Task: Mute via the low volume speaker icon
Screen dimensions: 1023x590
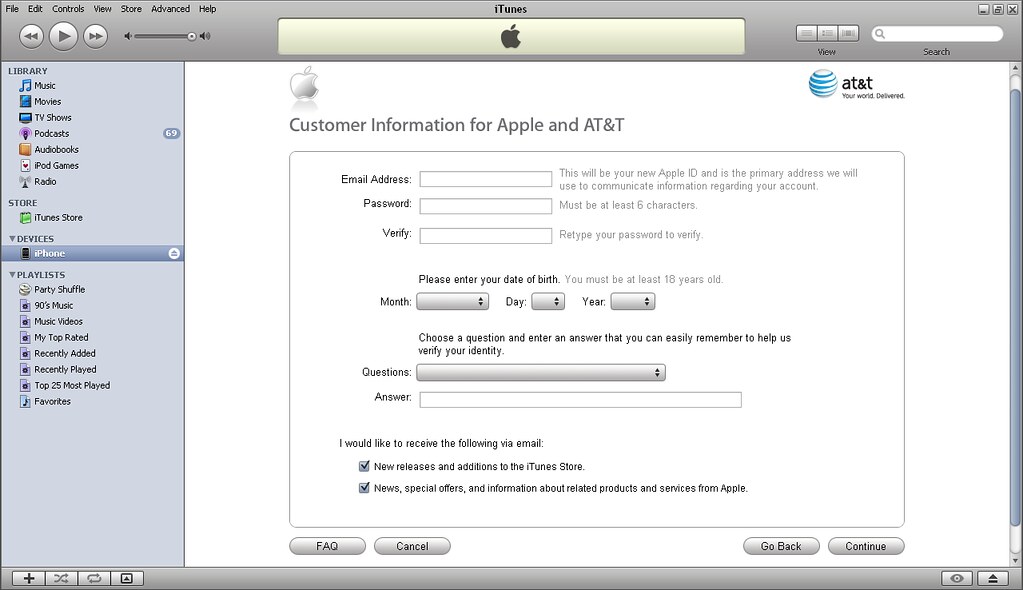Action: 128,36
